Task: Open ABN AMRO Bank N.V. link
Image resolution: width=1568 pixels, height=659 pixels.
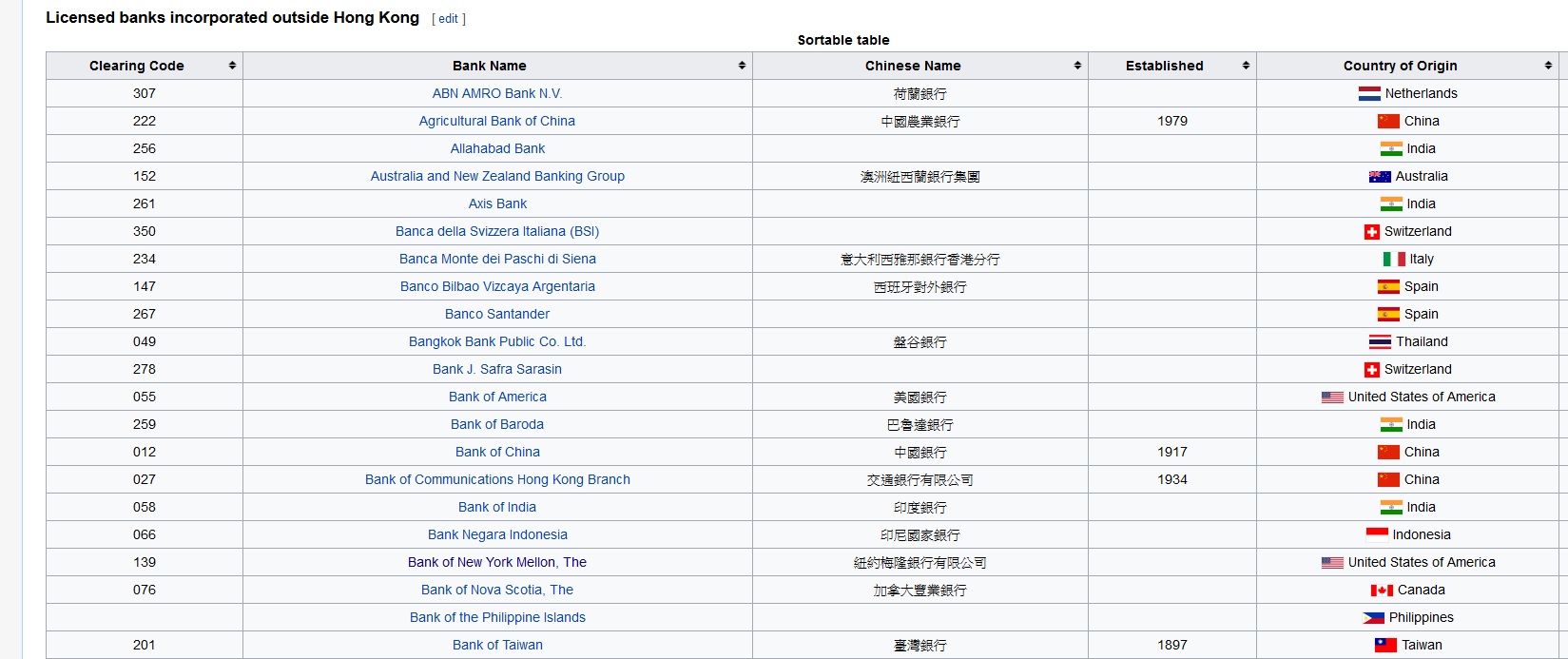Action: tap(496, 93)
